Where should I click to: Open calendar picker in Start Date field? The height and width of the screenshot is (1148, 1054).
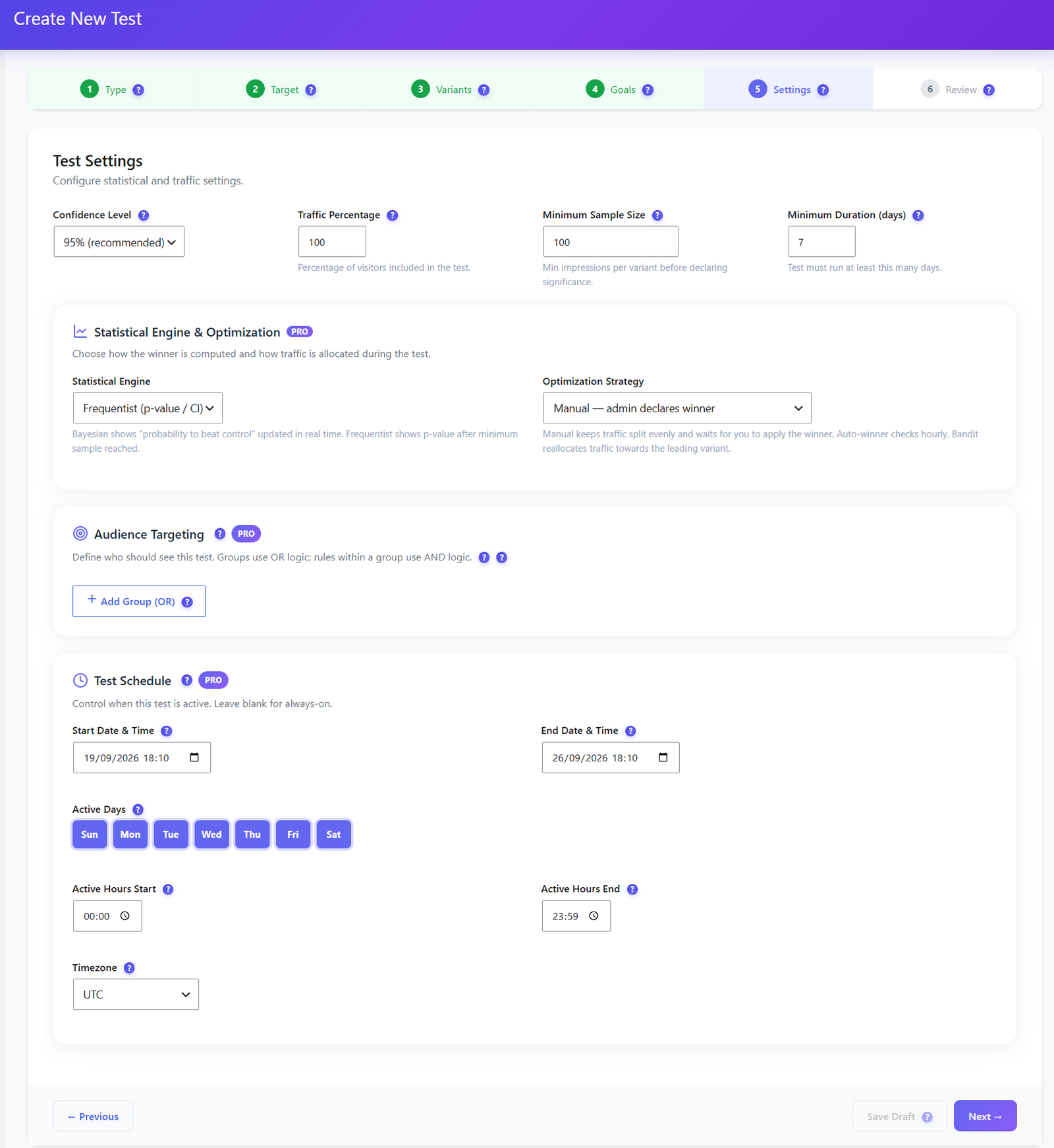[x=194, y=757]
